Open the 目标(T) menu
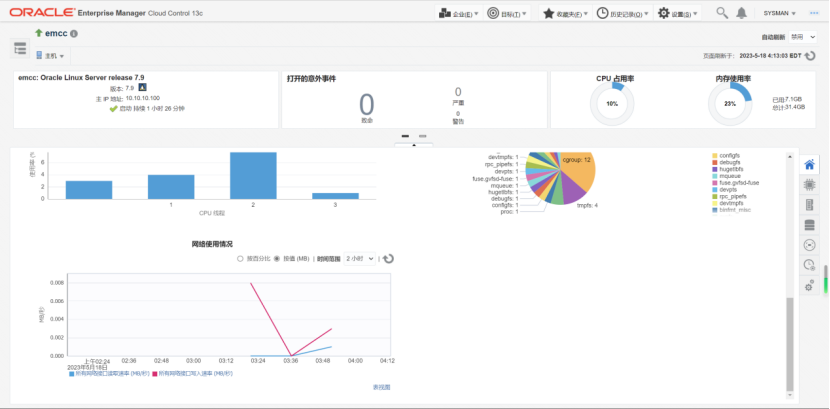 [507, 13]
